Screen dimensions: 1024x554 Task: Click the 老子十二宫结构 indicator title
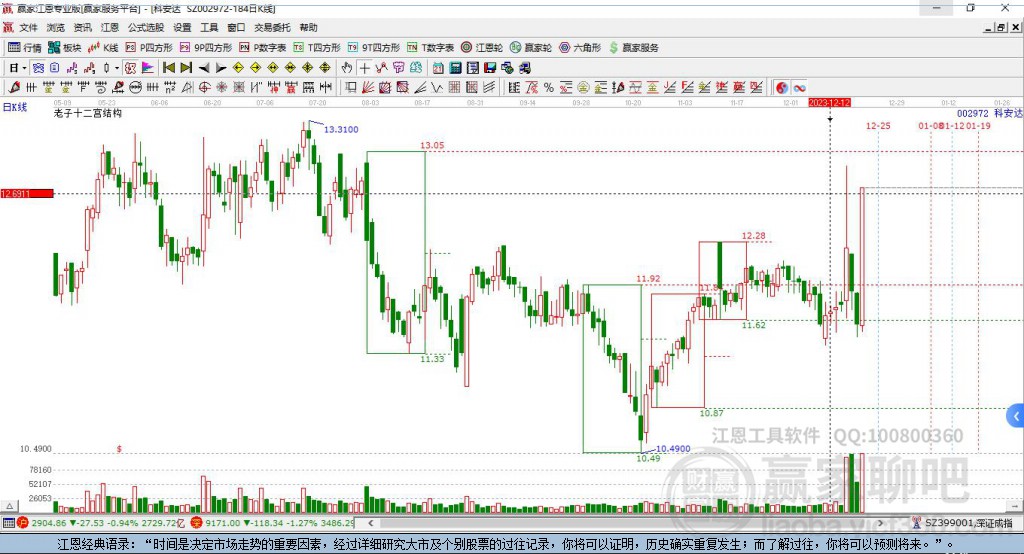coord(88,113)
